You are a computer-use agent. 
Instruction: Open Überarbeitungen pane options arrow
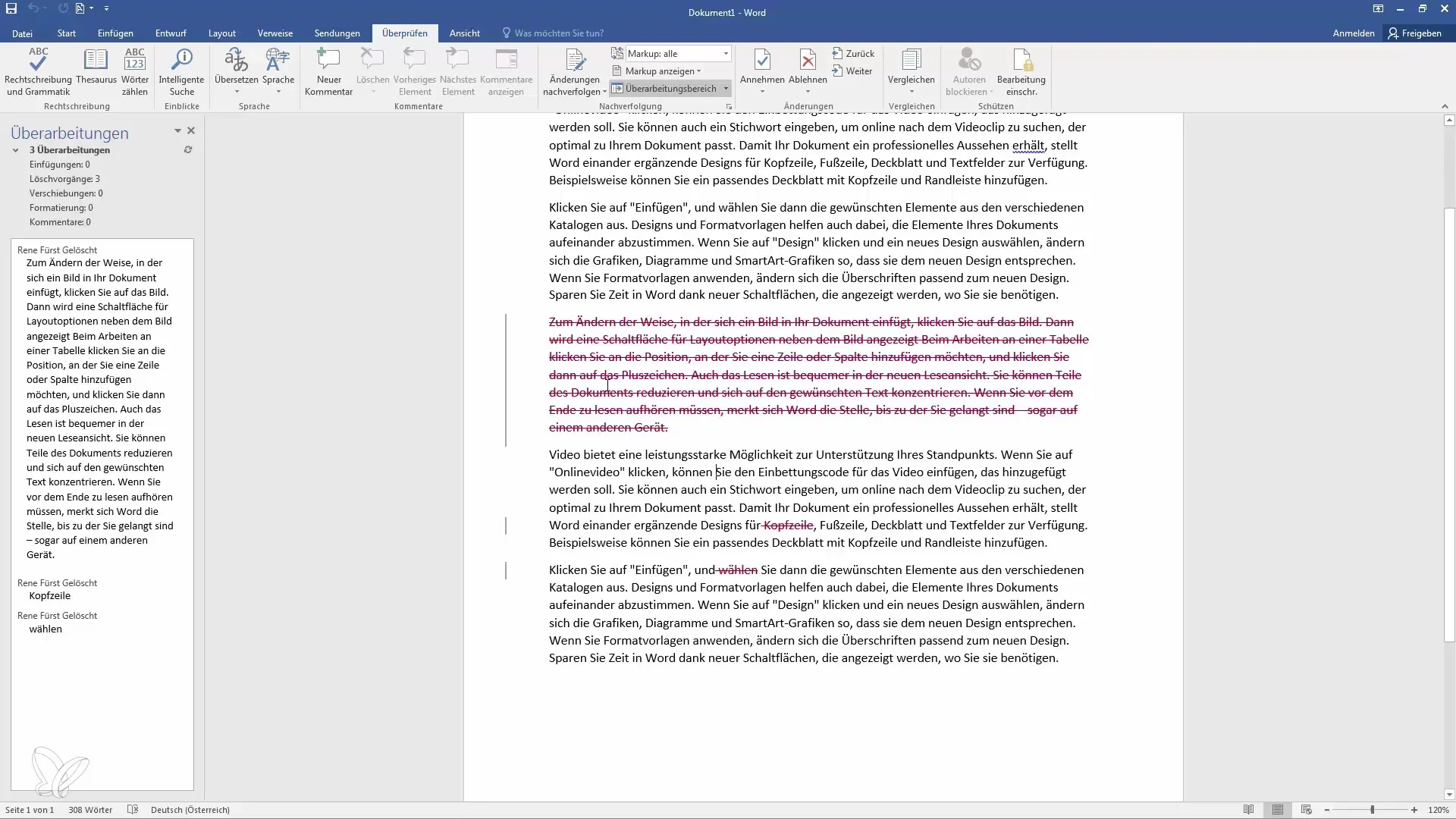(x=177, y=131)
